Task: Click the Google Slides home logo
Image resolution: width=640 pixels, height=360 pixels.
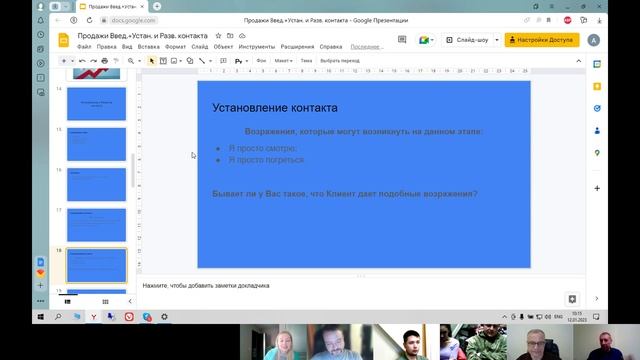Action: pos(64,40)
